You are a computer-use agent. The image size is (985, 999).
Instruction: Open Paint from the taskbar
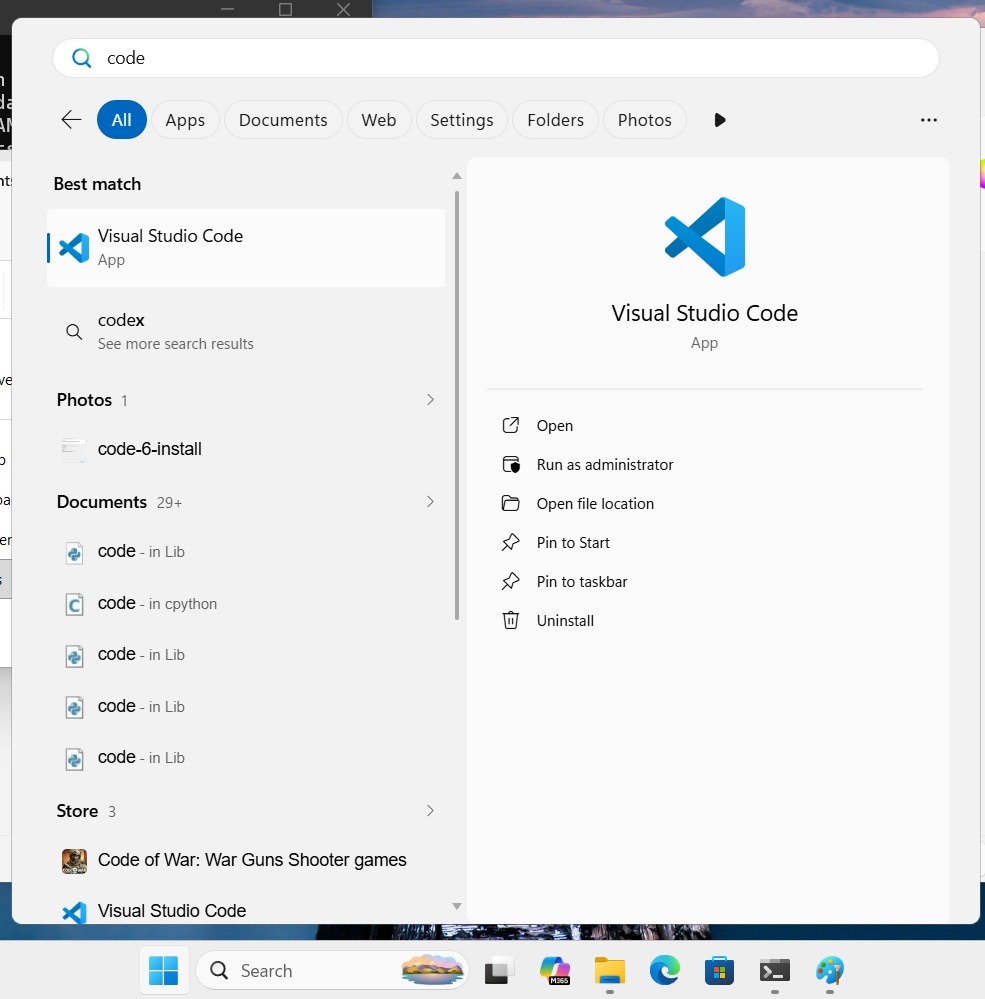830,970
